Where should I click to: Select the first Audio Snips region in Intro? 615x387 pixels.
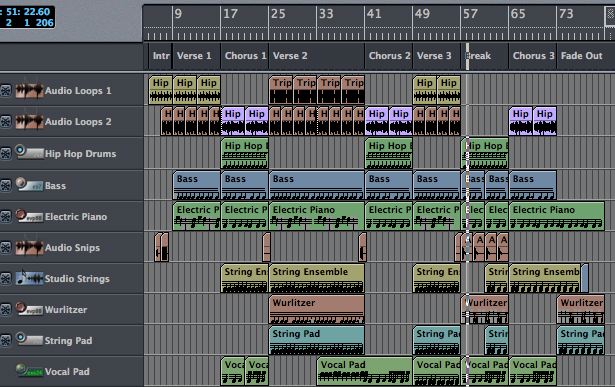click(x=158, y=247)
